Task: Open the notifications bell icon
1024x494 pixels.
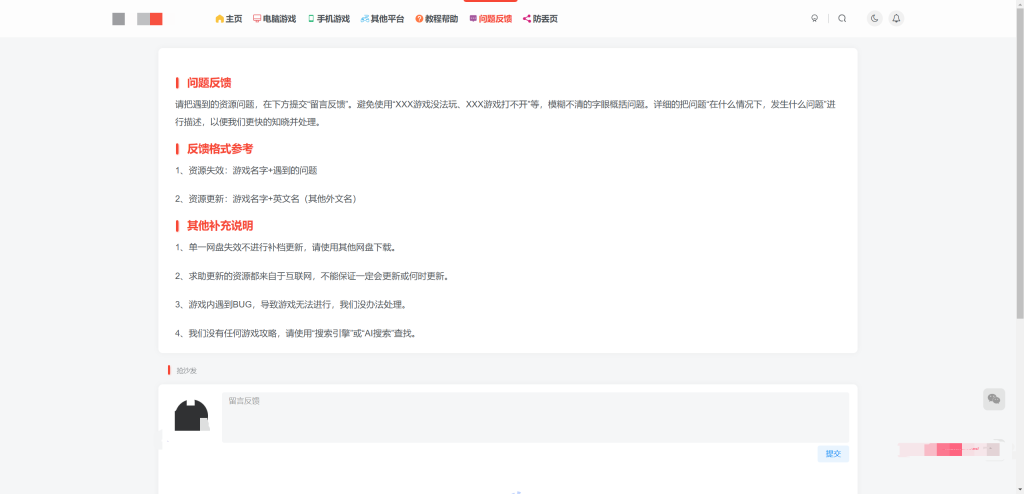Action: point(897,18)
